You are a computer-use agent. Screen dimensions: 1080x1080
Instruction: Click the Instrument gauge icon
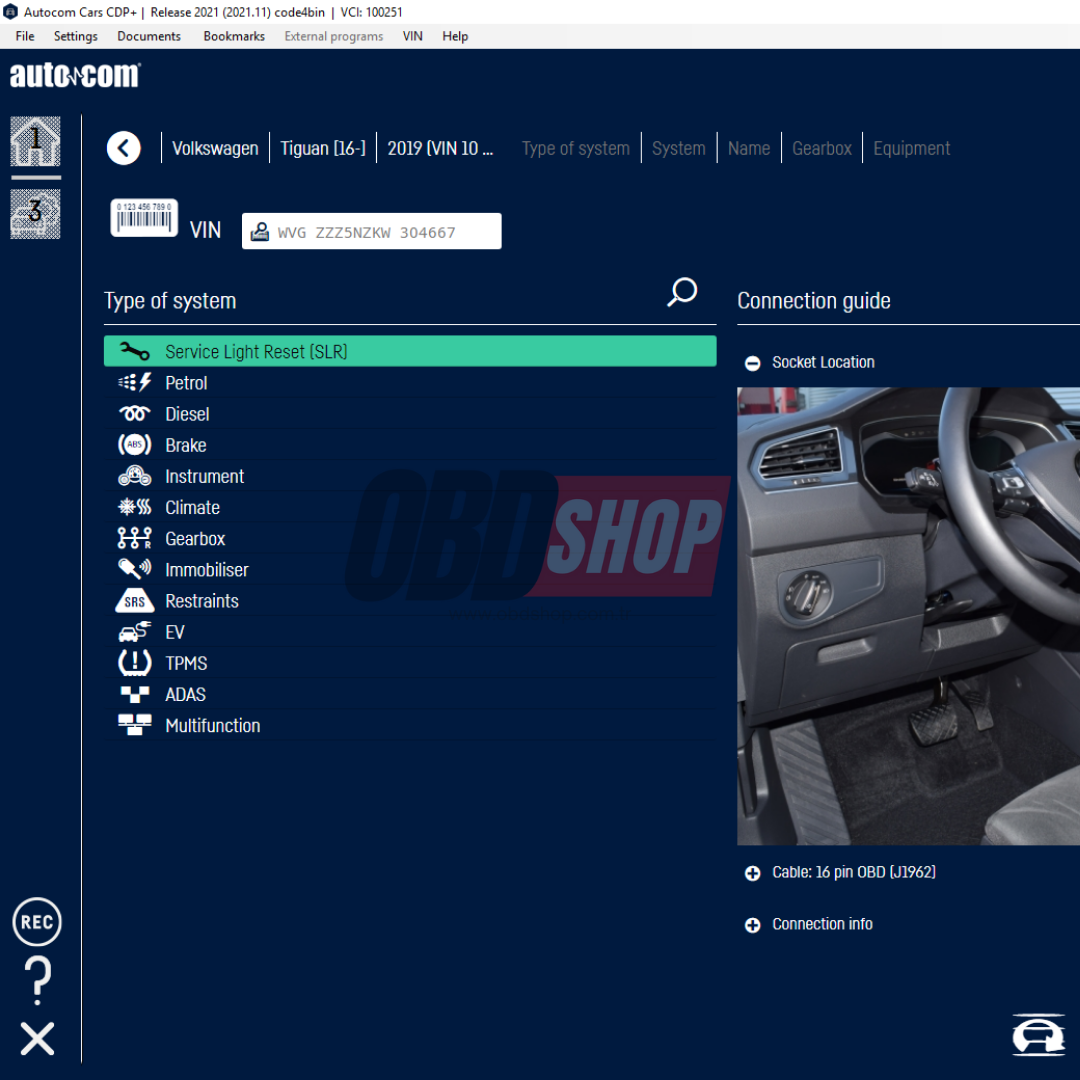point(134,476)
